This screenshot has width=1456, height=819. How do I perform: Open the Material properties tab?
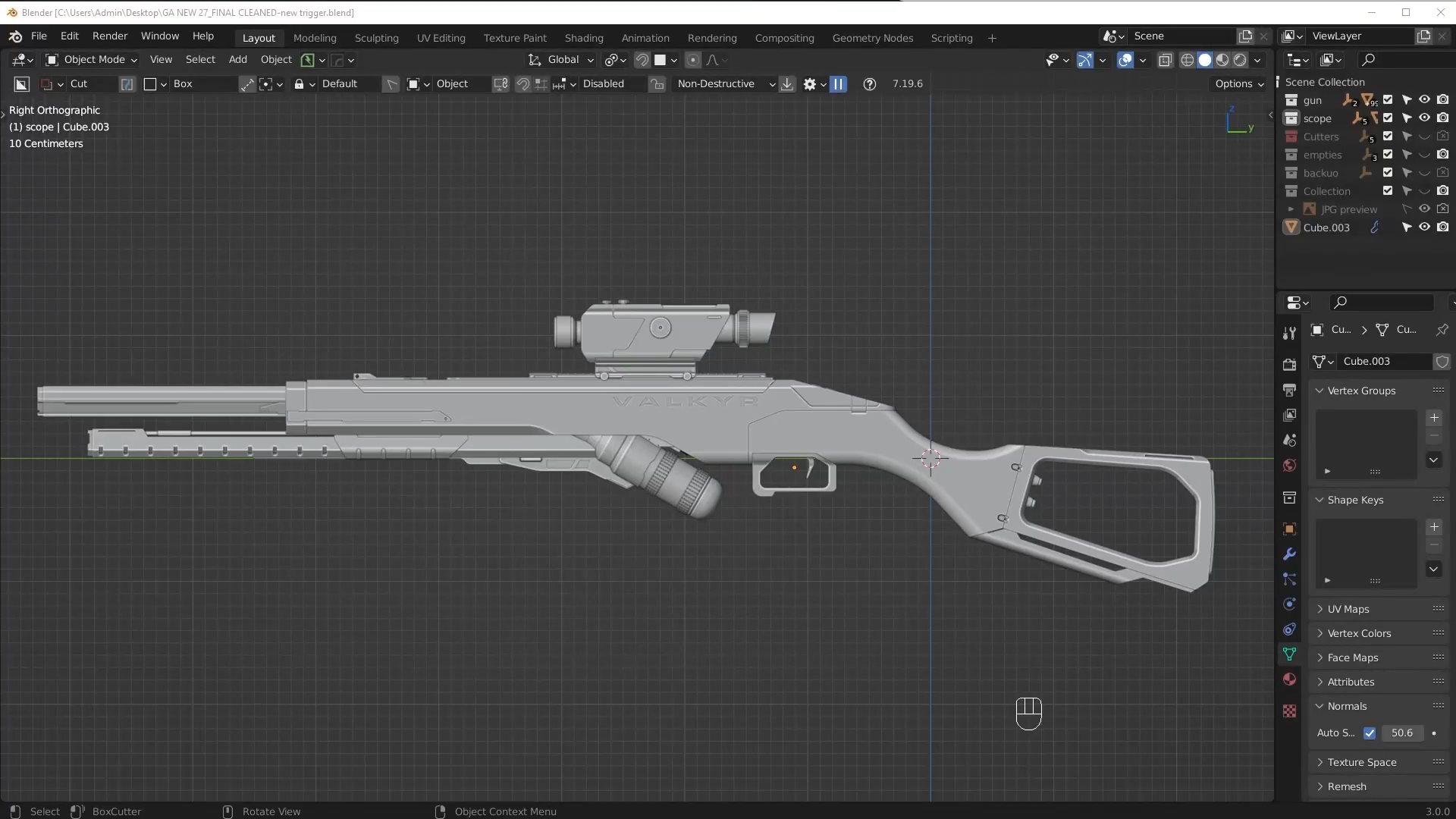(x=1289, y=679)
